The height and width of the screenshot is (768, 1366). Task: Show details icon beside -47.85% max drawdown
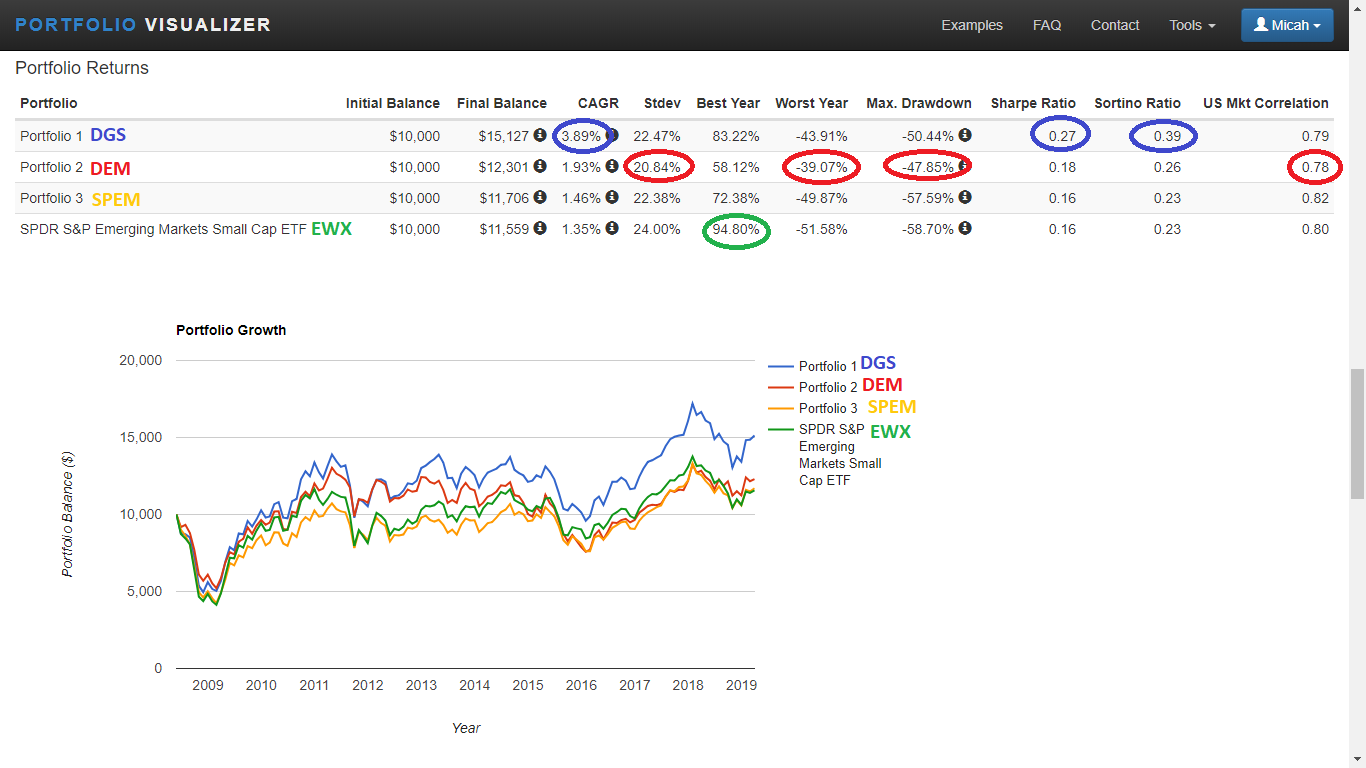click(965, 167)
